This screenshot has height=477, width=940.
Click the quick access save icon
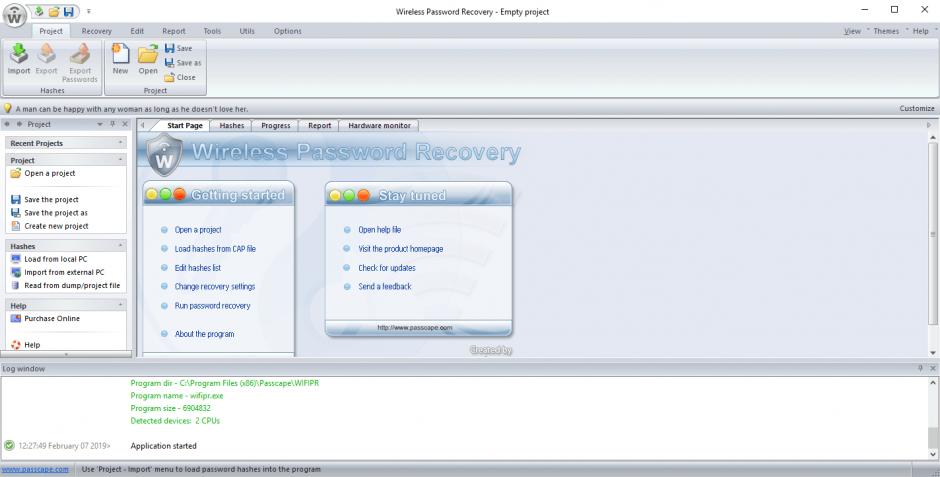pos(69,11)
